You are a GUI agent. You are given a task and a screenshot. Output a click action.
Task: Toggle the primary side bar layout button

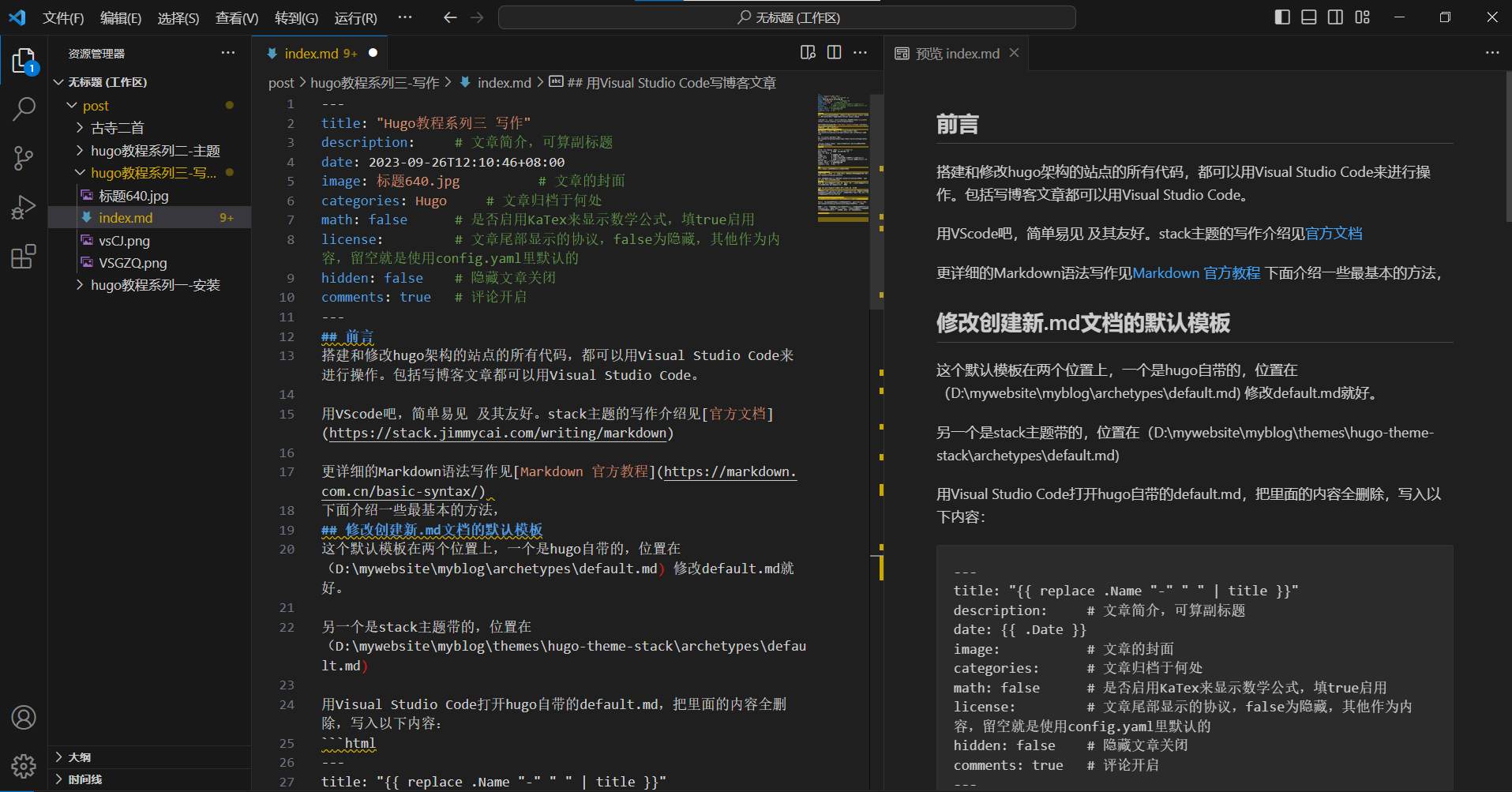click(1282, 17)
